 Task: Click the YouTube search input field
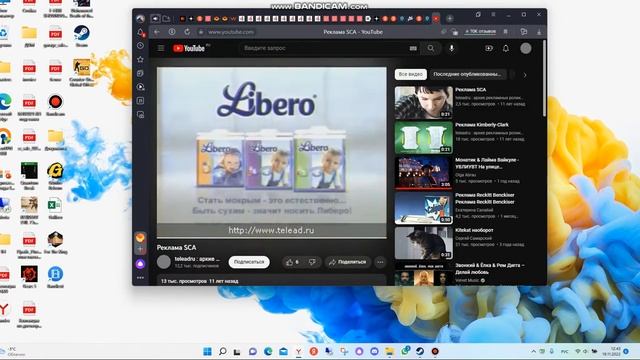pyautogui.click(x=322, y=48)
